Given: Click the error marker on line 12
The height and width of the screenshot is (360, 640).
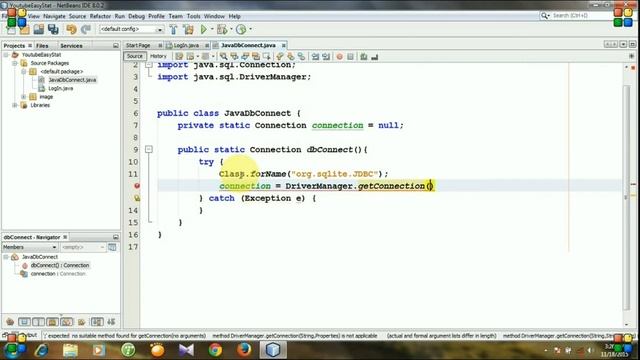Looking at the screenshot, I should pos(137,186).
